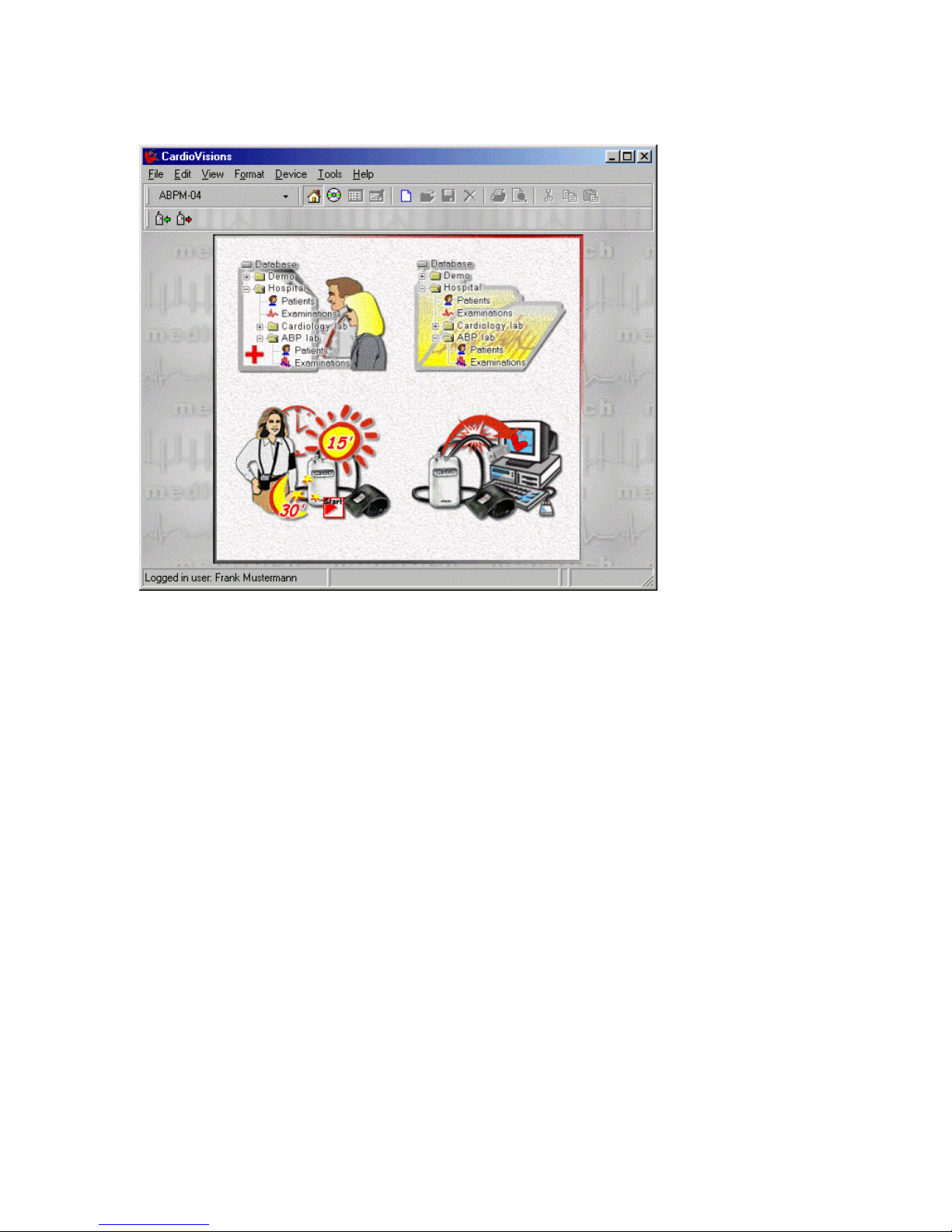Minimize the CardioVisions window
Viewport: 952px width, 1232px height.
[x=612, y=156]
